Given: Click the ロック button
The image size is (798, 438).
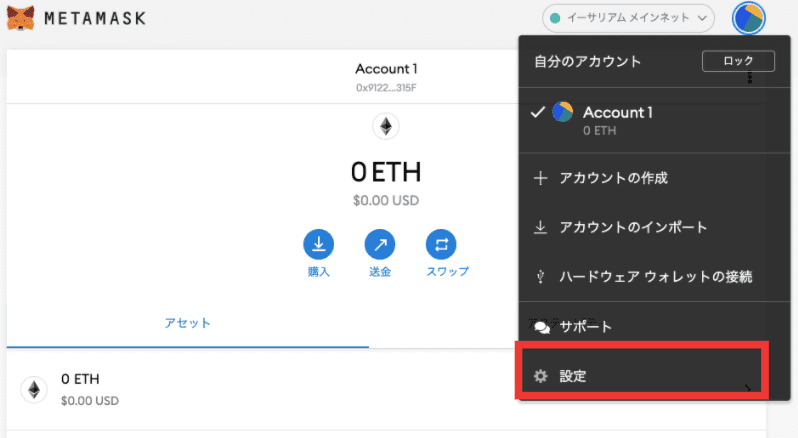Looking at the screenshot, I should (738, 61).
